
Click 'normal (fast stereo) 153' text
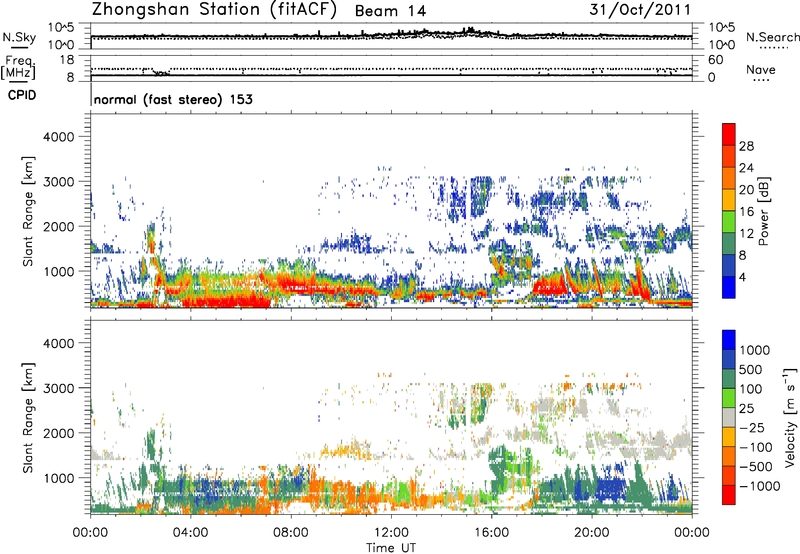(173, 99)
